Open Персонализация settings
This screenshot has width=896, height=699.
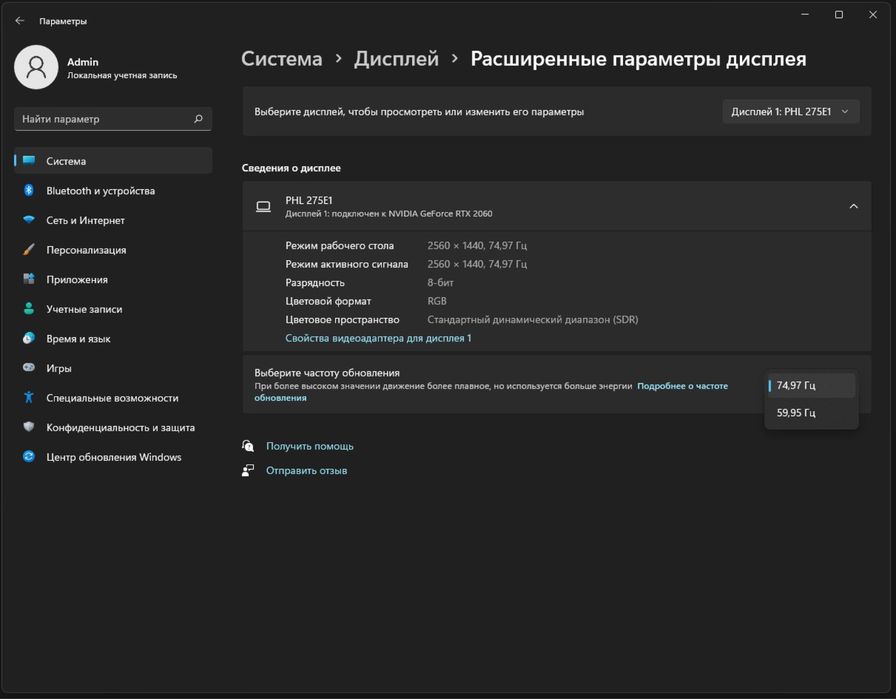coord(113,250)
